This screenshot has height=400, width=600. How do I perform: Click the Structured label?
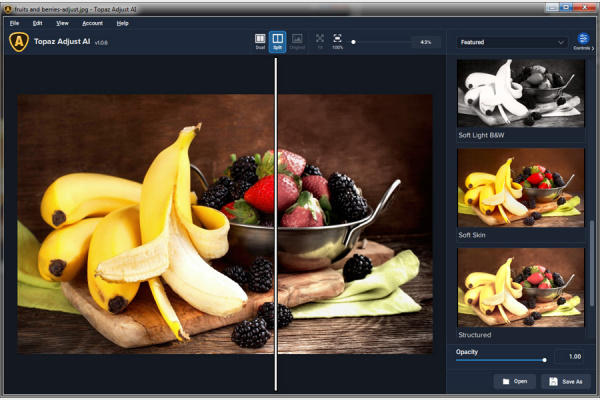(474, 335)
